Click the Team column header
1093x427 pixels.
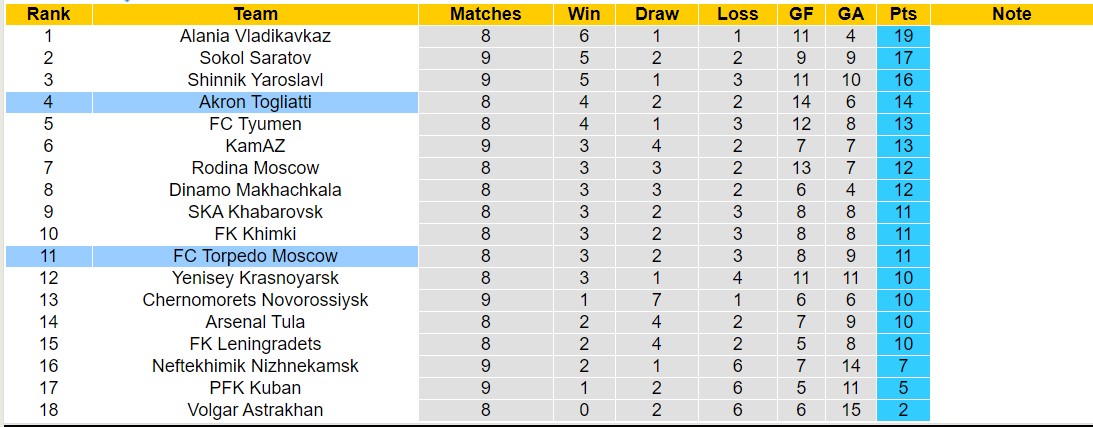255,14
